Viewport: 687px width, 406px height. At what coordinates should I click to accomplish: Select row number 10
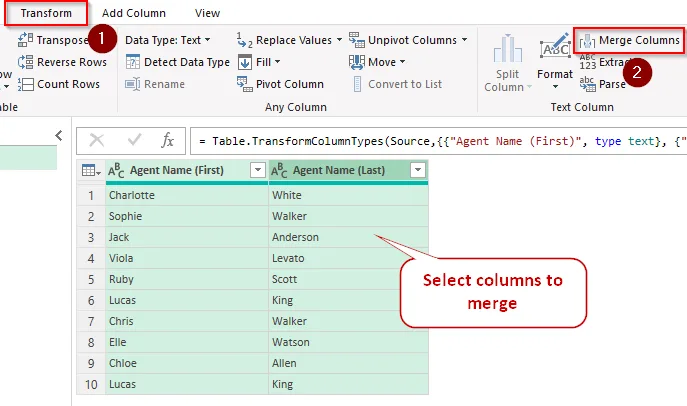(91, 384)
